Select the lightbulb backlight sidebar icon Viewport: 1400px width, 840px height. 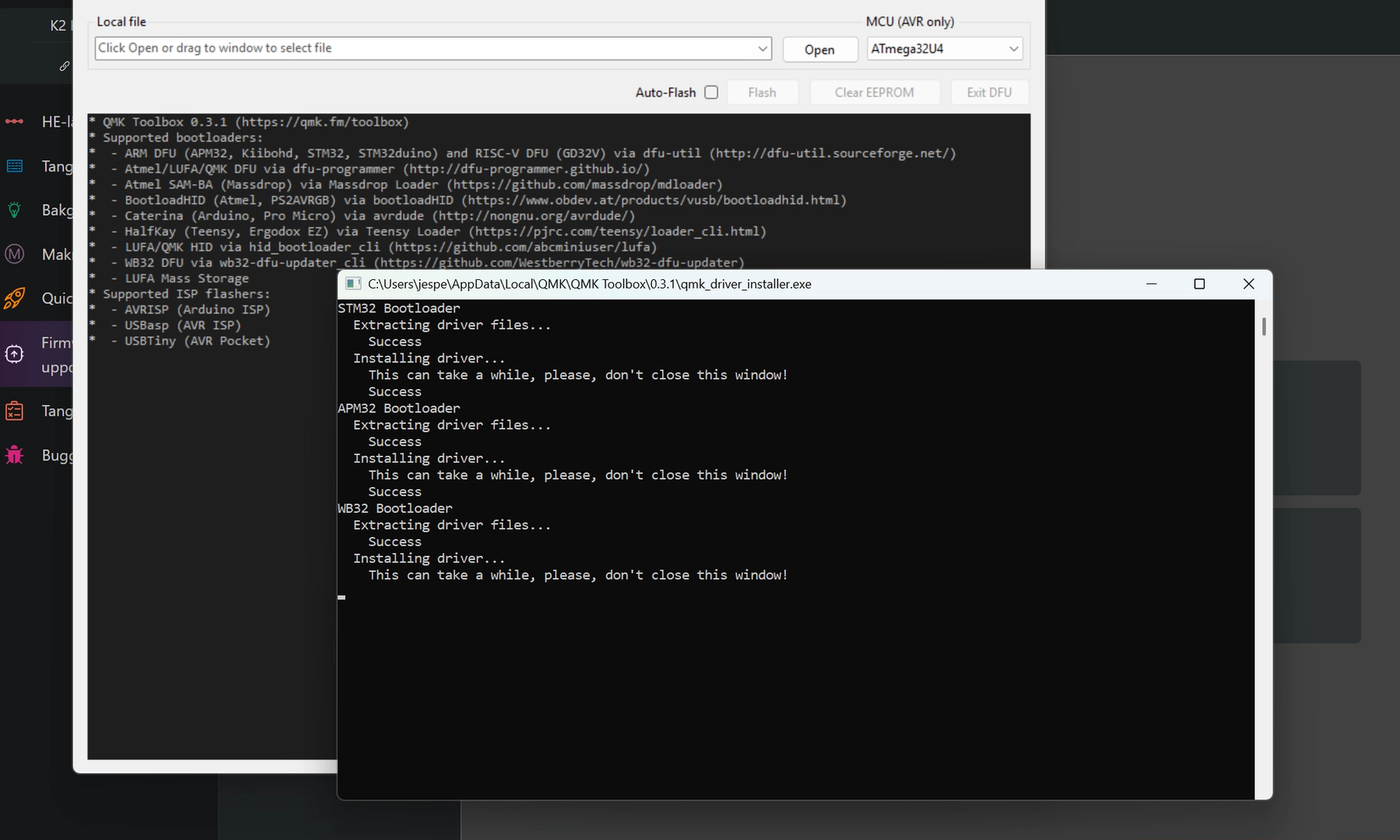pyautogui.click(x=14, y=209)
